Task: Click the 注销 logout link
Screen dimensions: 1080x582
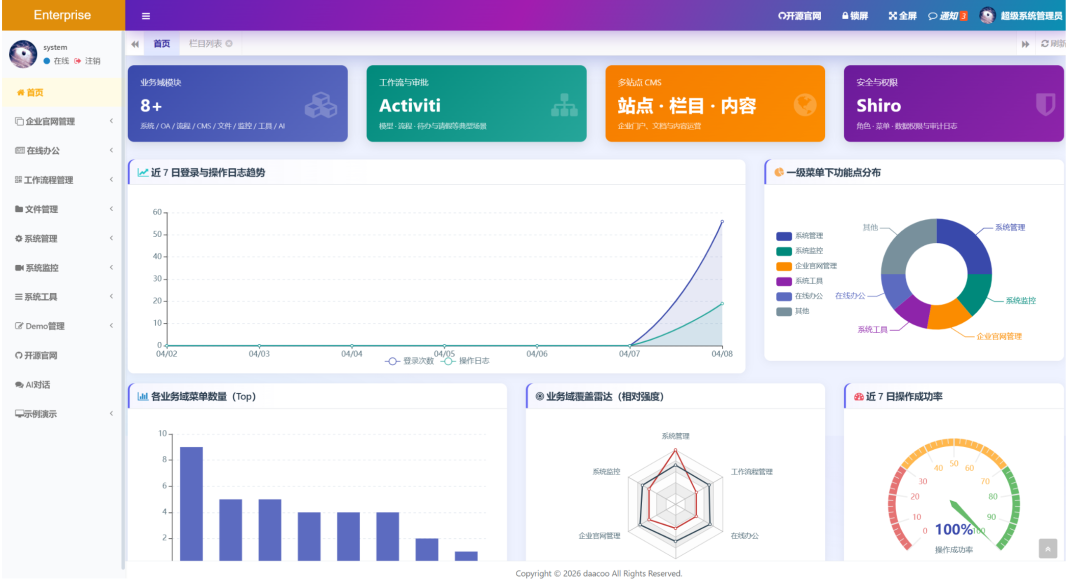Action: pos(87,61)
